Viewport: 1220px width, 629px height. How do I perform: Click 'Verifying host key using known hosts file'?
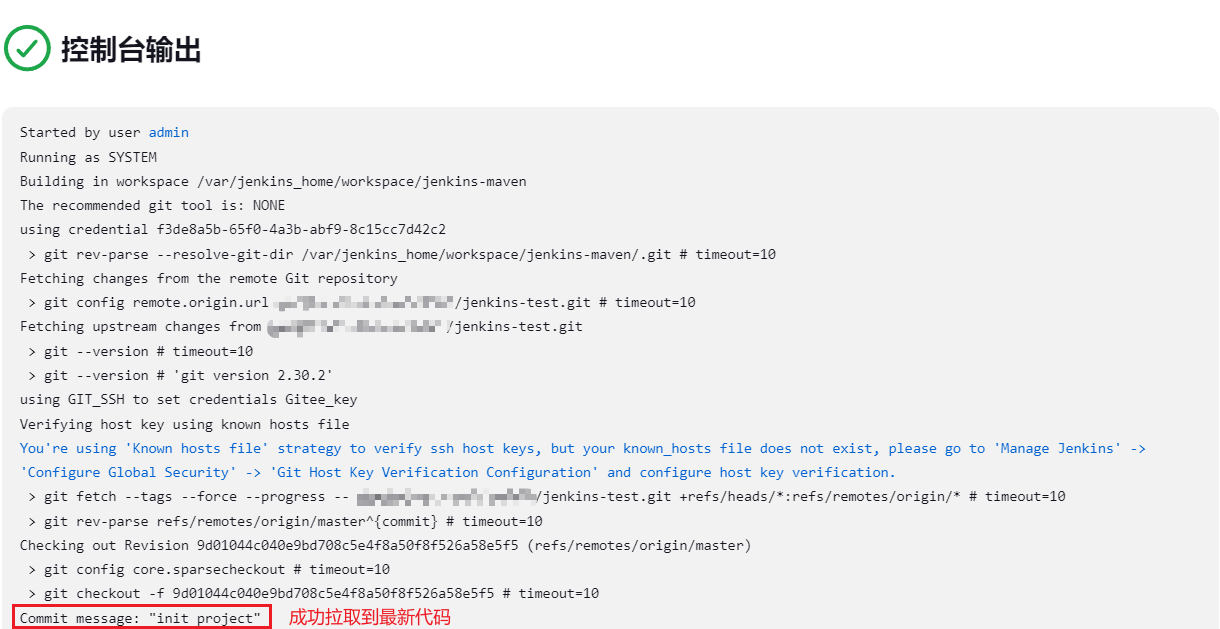(185, 424)
